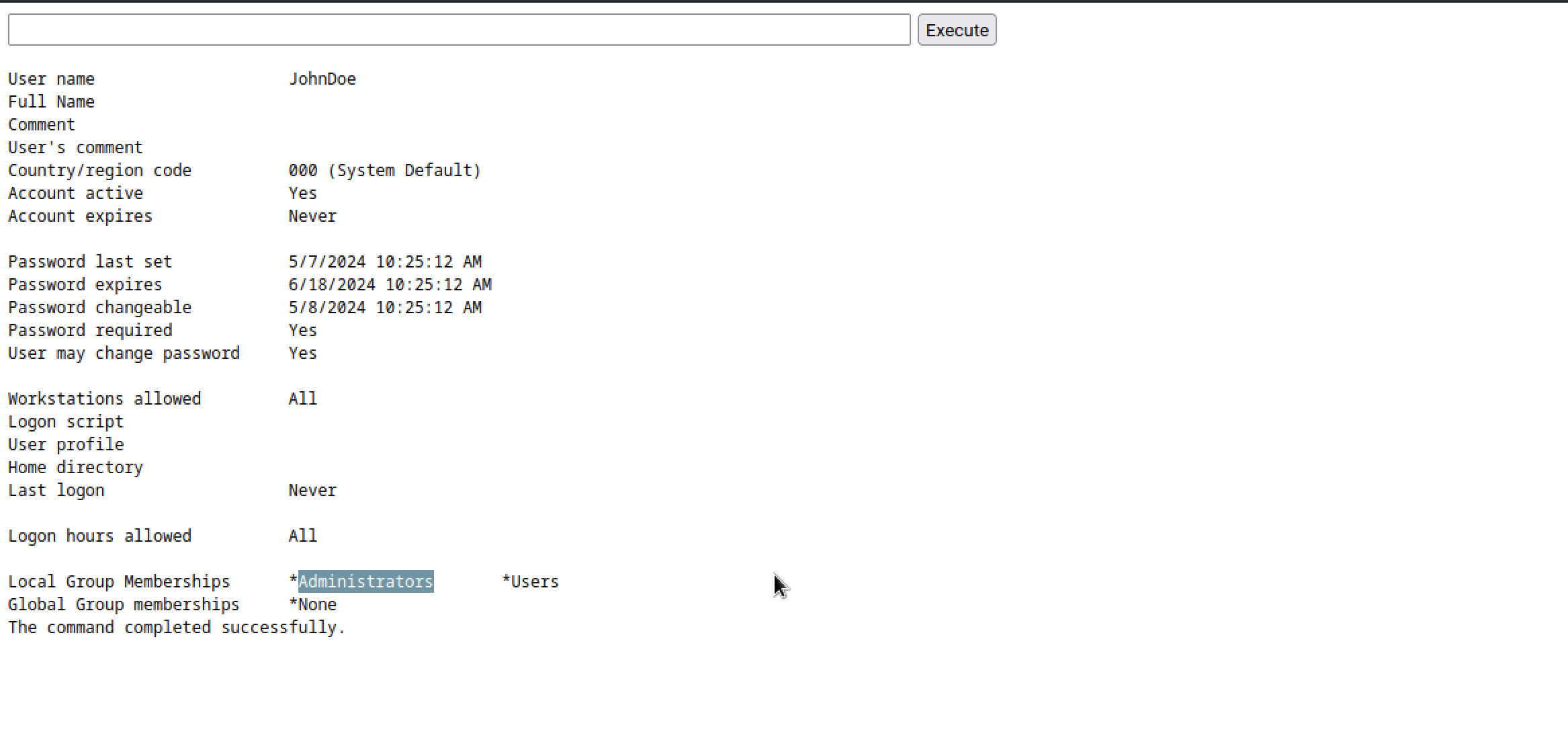Click the 'Password required' label
Screen dimensions: 1568x742
[x=90, y=330]
